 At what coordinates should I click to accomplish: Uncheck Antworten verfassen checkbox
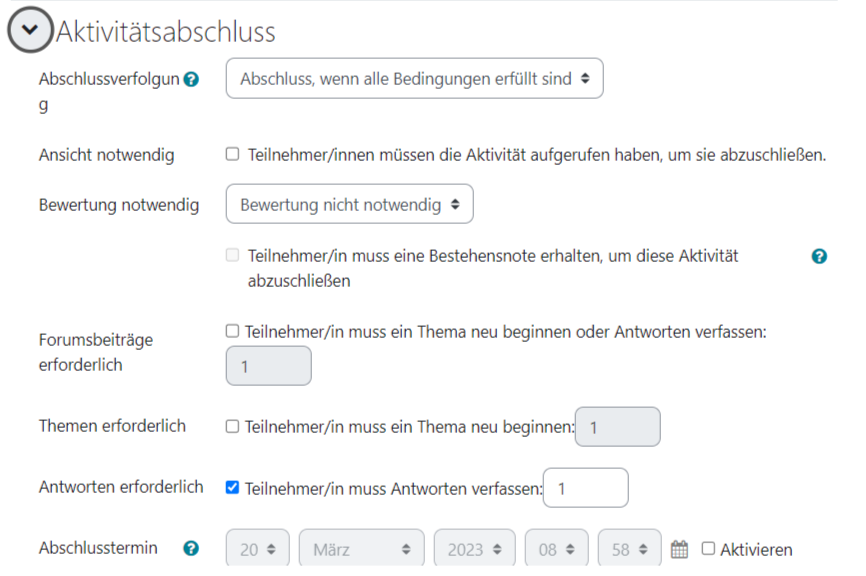[233, 488]
